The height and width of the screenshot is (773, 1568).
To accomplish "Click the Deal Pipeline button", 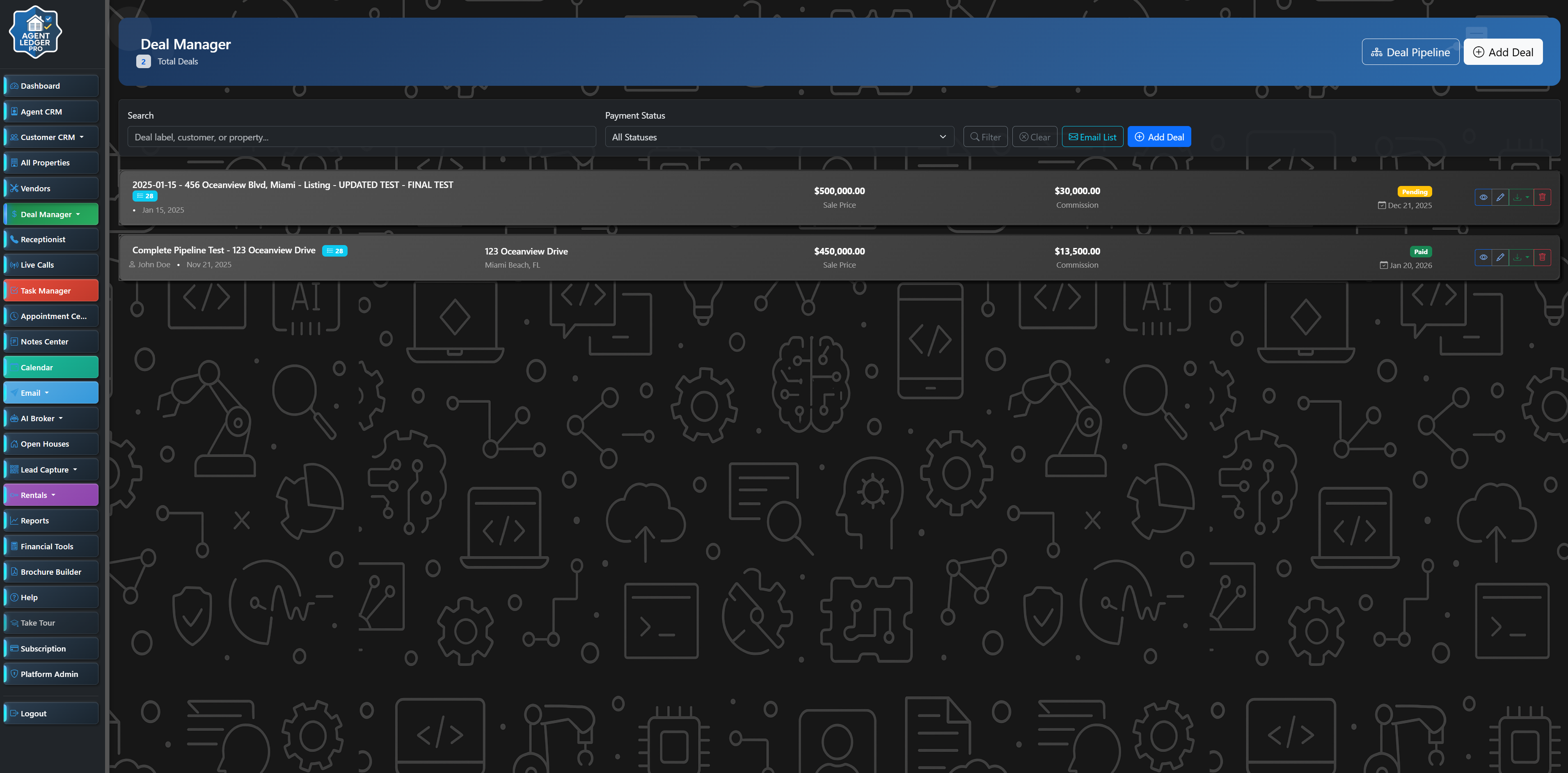I will pyautogui.click(x=1410, y=53).
